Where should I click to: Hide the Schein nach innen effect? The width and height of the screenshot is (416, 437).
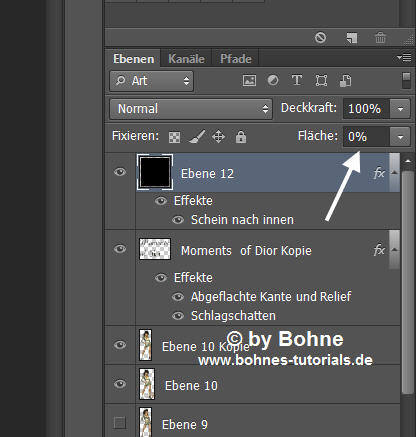click(x=178, y=220)
